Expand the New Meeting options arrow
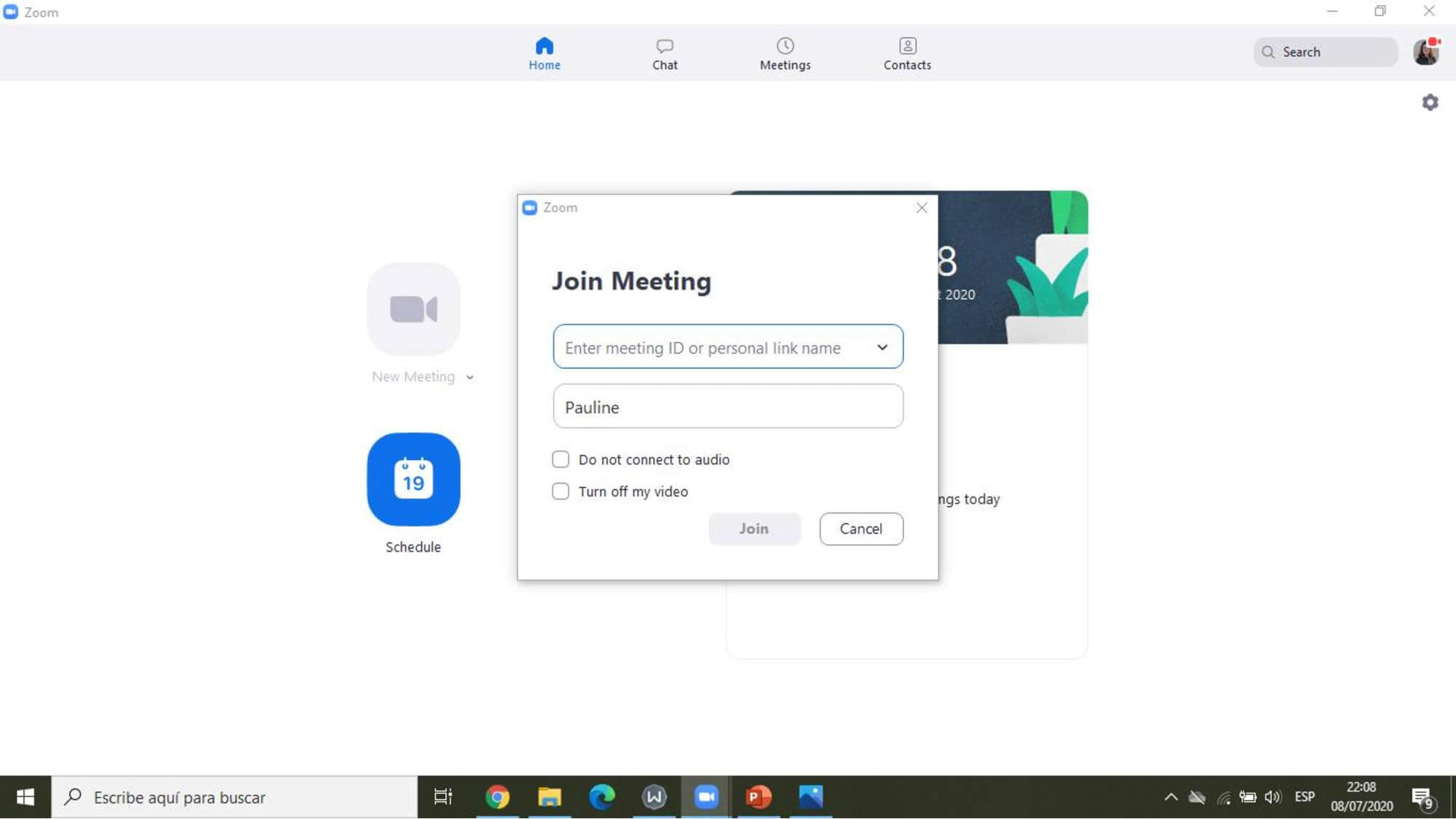 point(470,377)
